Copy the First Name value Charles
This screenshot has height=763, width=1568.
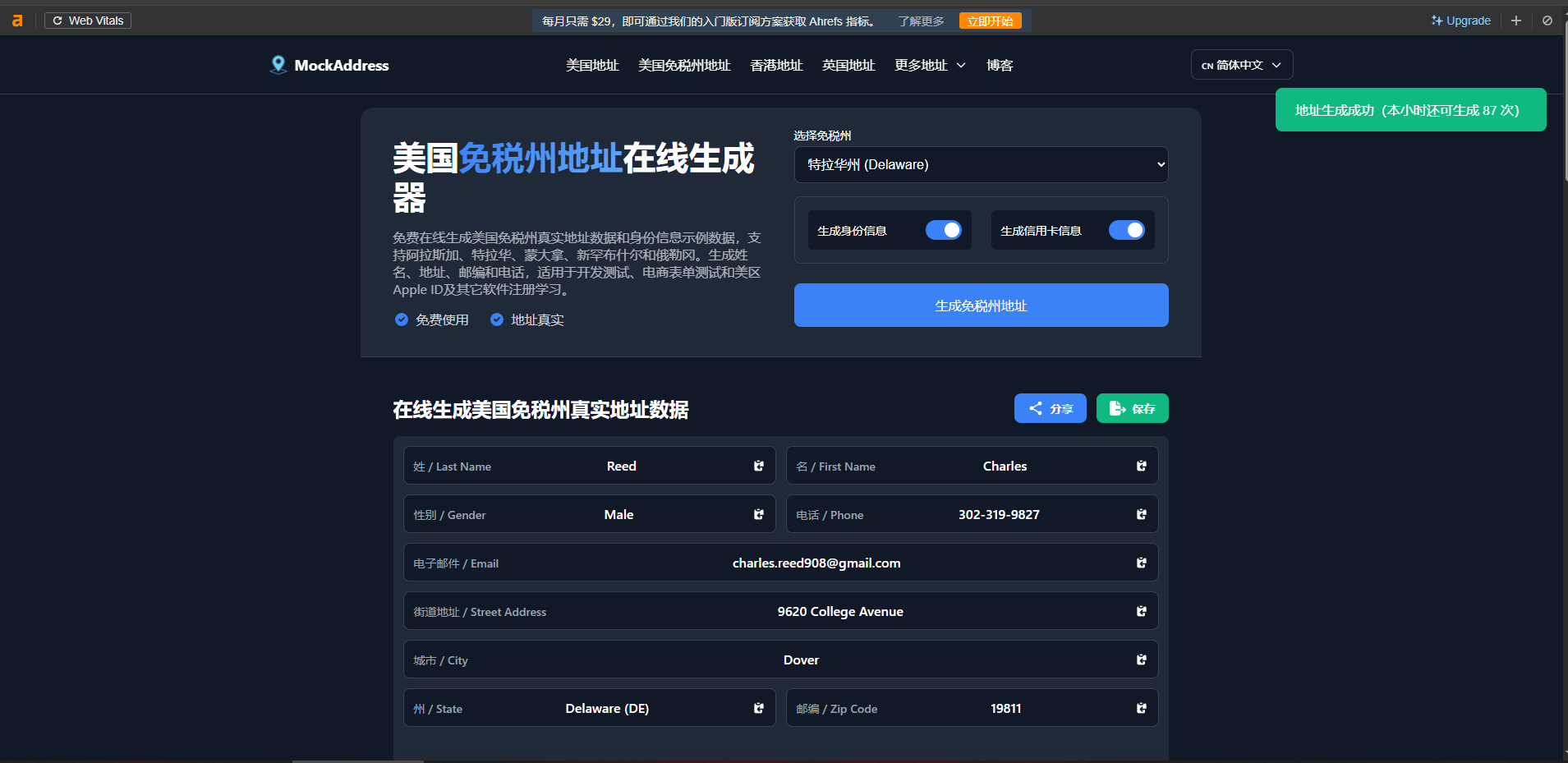(1141, 467)
